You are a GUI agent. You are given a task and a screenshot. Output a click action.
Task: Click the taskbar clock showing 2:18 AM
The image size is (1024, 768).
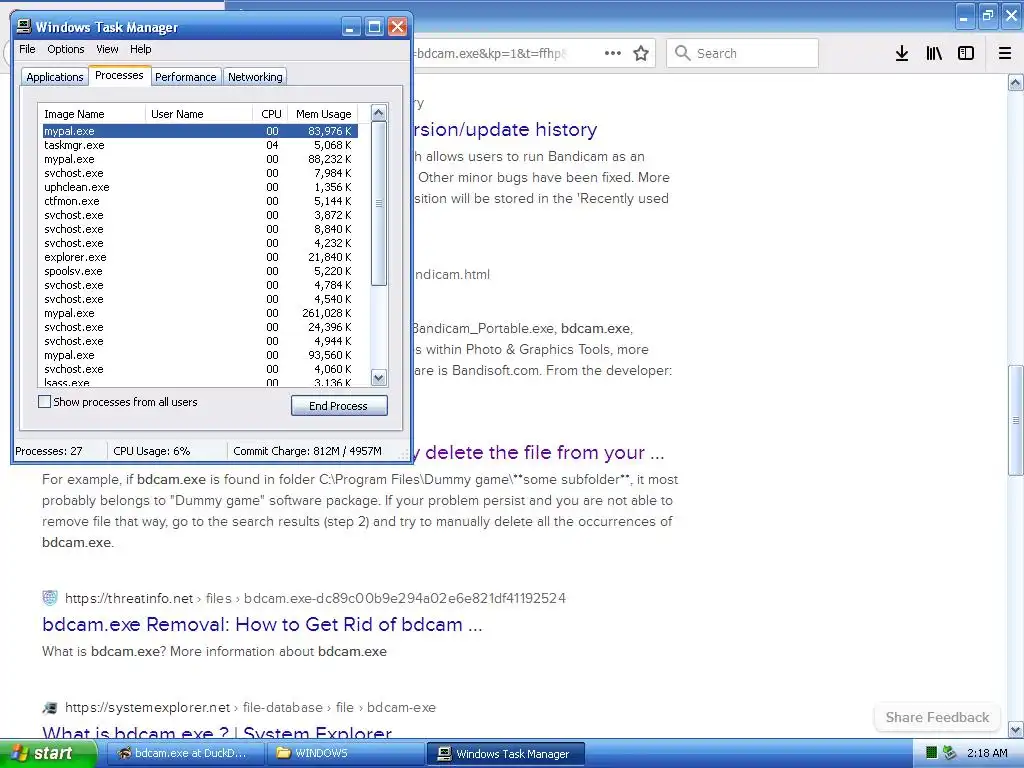[x=987, y=753]
